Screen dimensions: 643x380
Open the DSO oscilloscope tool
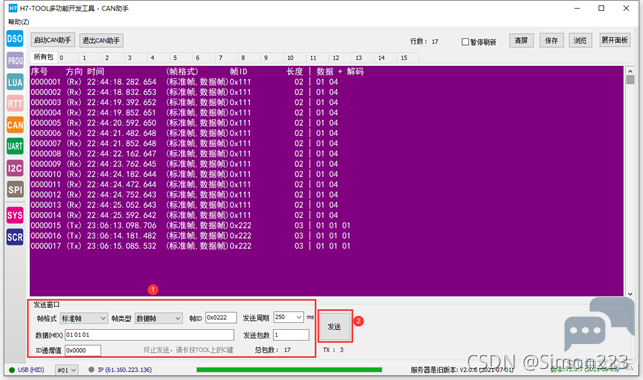[x=15, y=39]
